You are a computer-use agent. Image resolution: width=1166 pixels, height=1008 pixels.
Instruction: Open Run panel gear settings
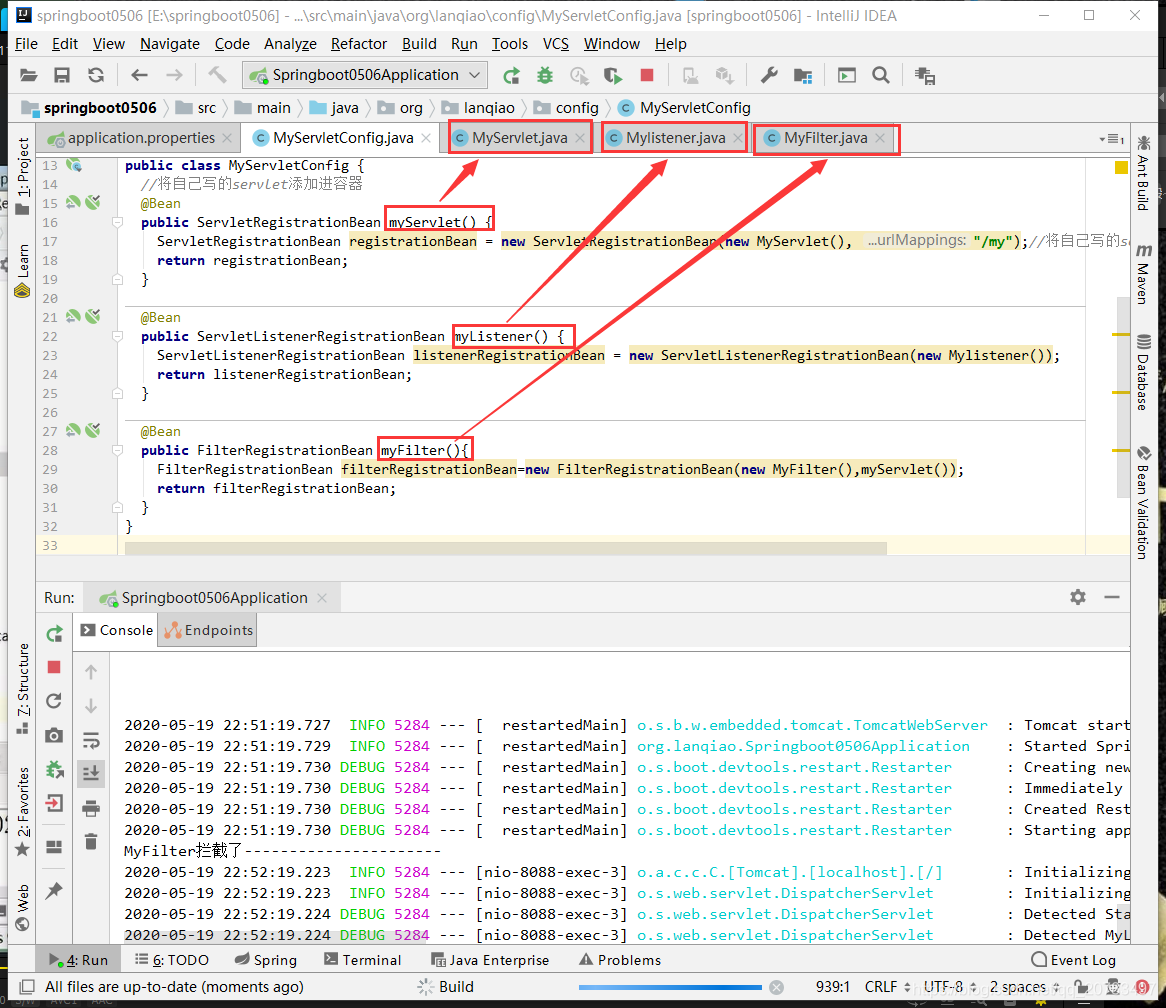point(1078,597)
